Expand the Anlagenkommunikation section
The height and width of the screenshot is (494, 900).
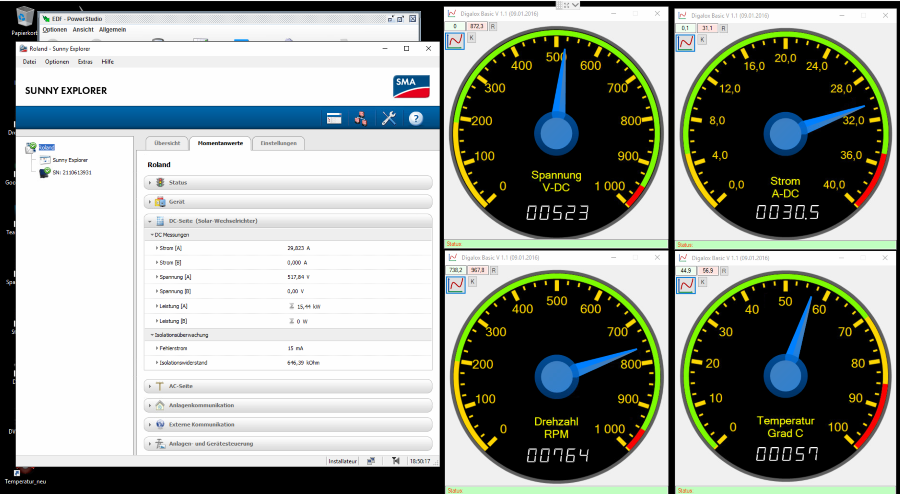point(150,405)
